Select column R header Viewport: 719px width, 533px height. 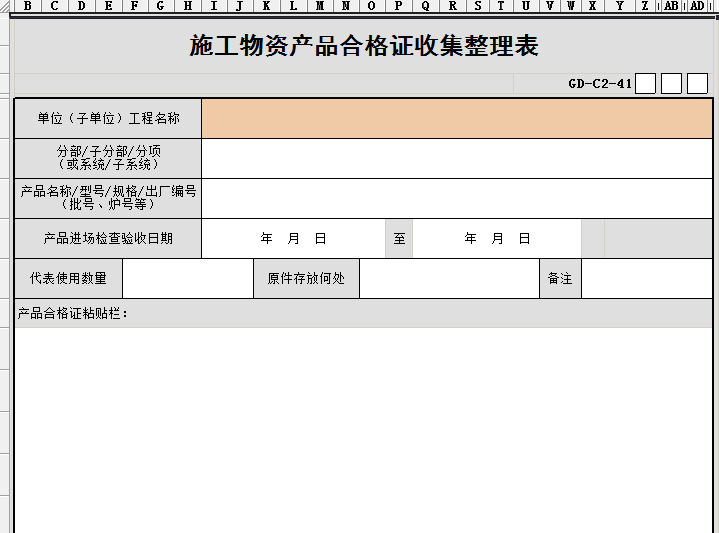(453, 6)
